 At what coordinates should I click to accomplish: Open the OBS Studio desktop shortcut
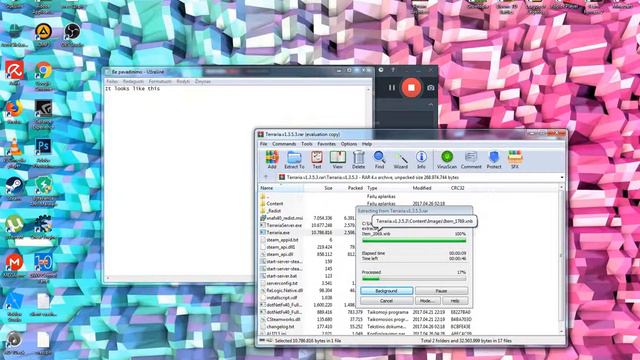(x=72, y=34)
